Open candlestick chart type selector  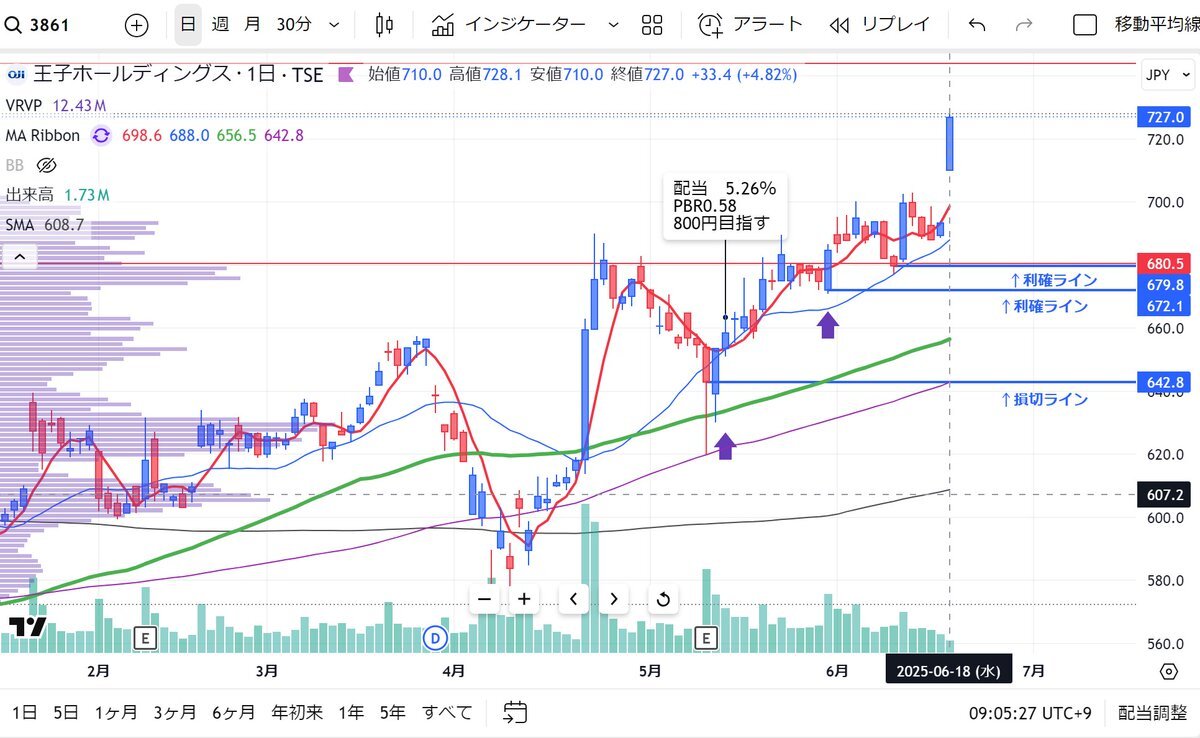(384, 24)
